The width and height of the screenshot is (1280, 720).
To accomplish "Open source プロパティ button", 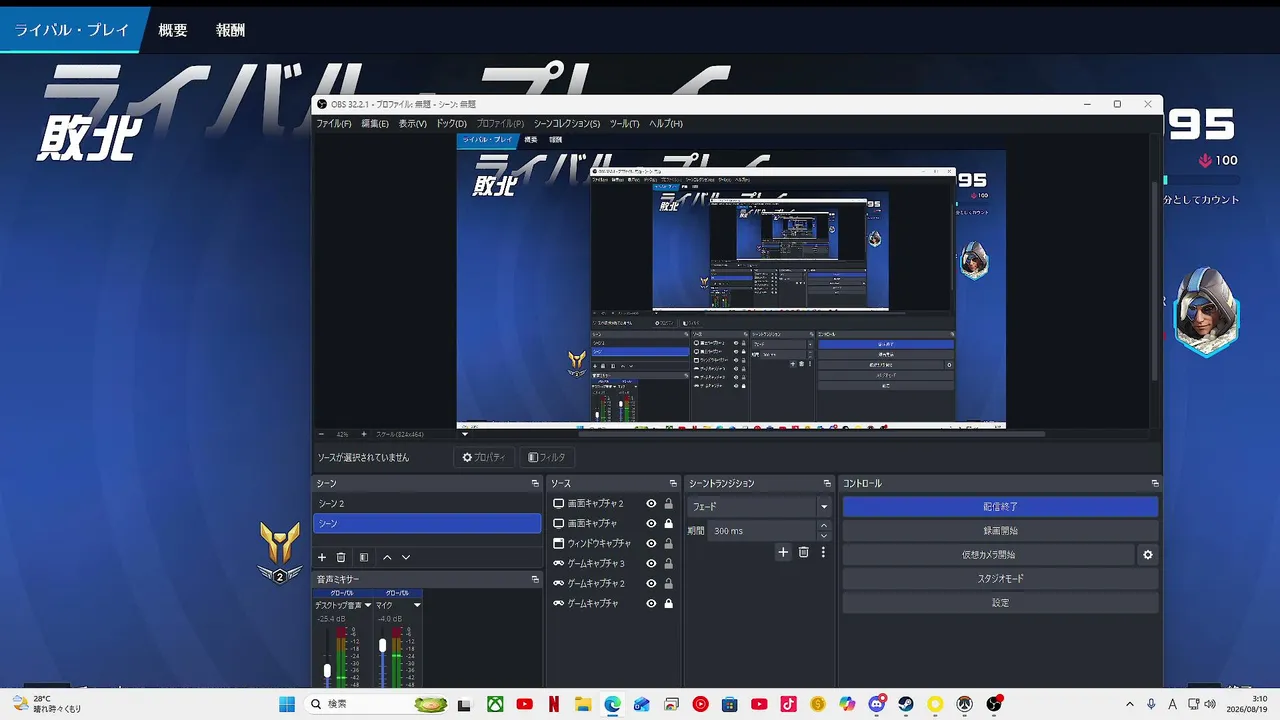I will pos(483,458).
